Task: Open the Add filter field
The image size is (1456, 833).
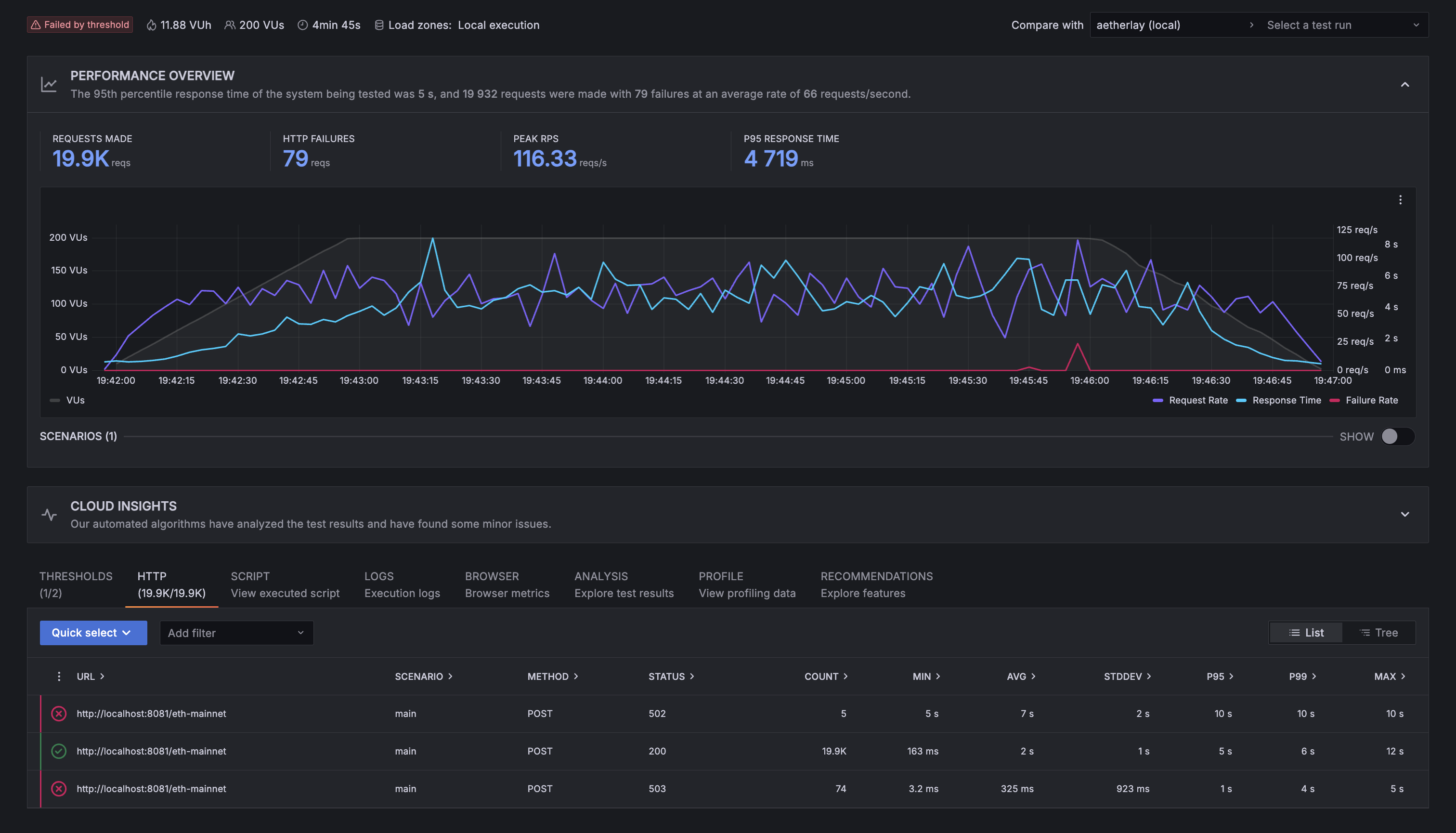Action: click(x=236, y=633)
